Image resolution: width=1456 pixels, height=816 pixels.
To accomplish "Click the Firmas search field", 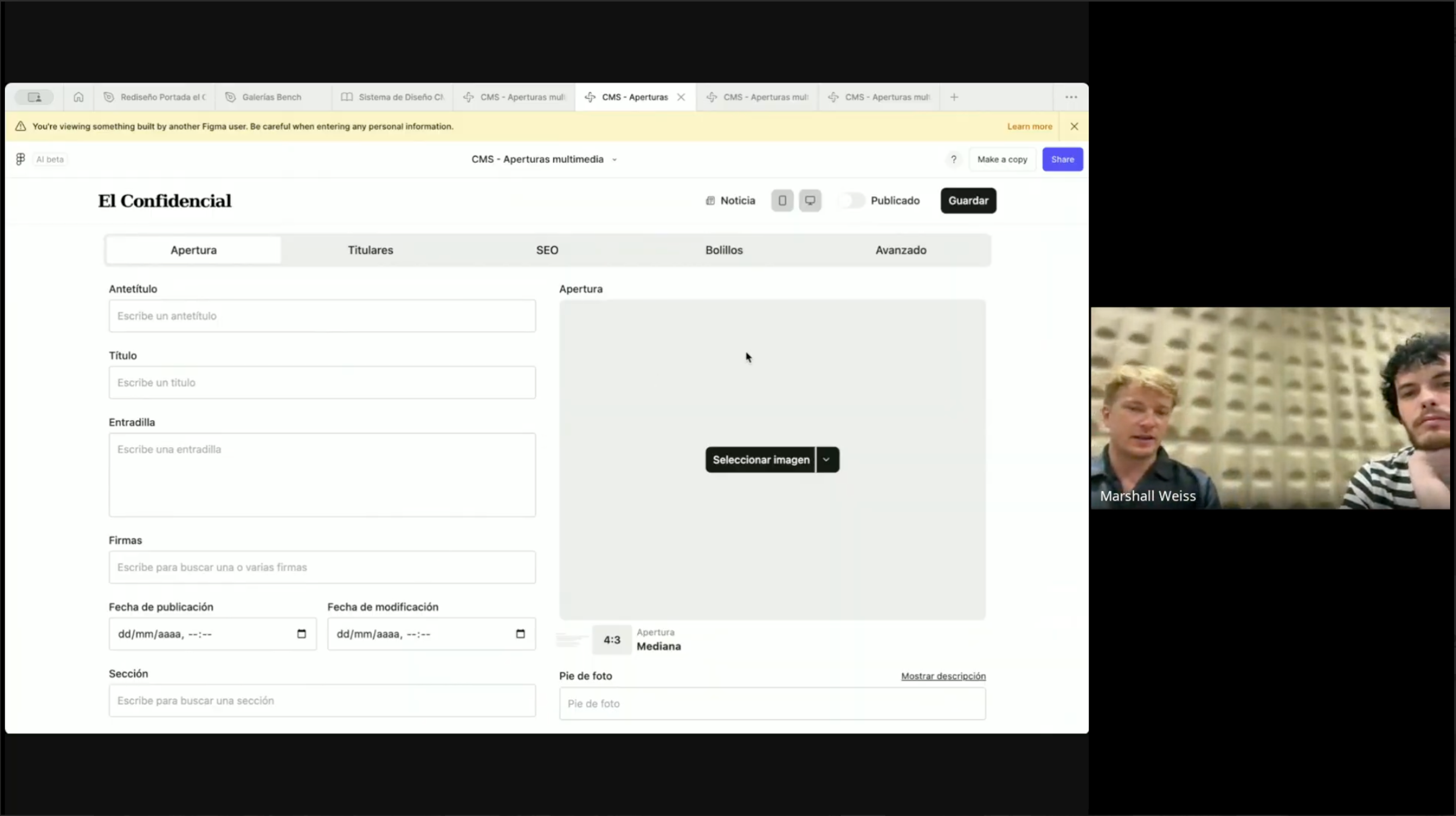I will [322, 567].
